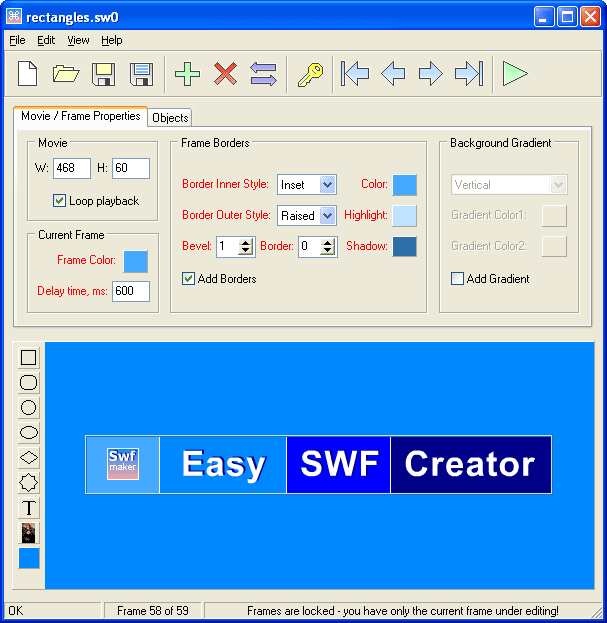Click the Gradient Color1 swatch
The image size is (607, 623).
[x=554, y=216]
